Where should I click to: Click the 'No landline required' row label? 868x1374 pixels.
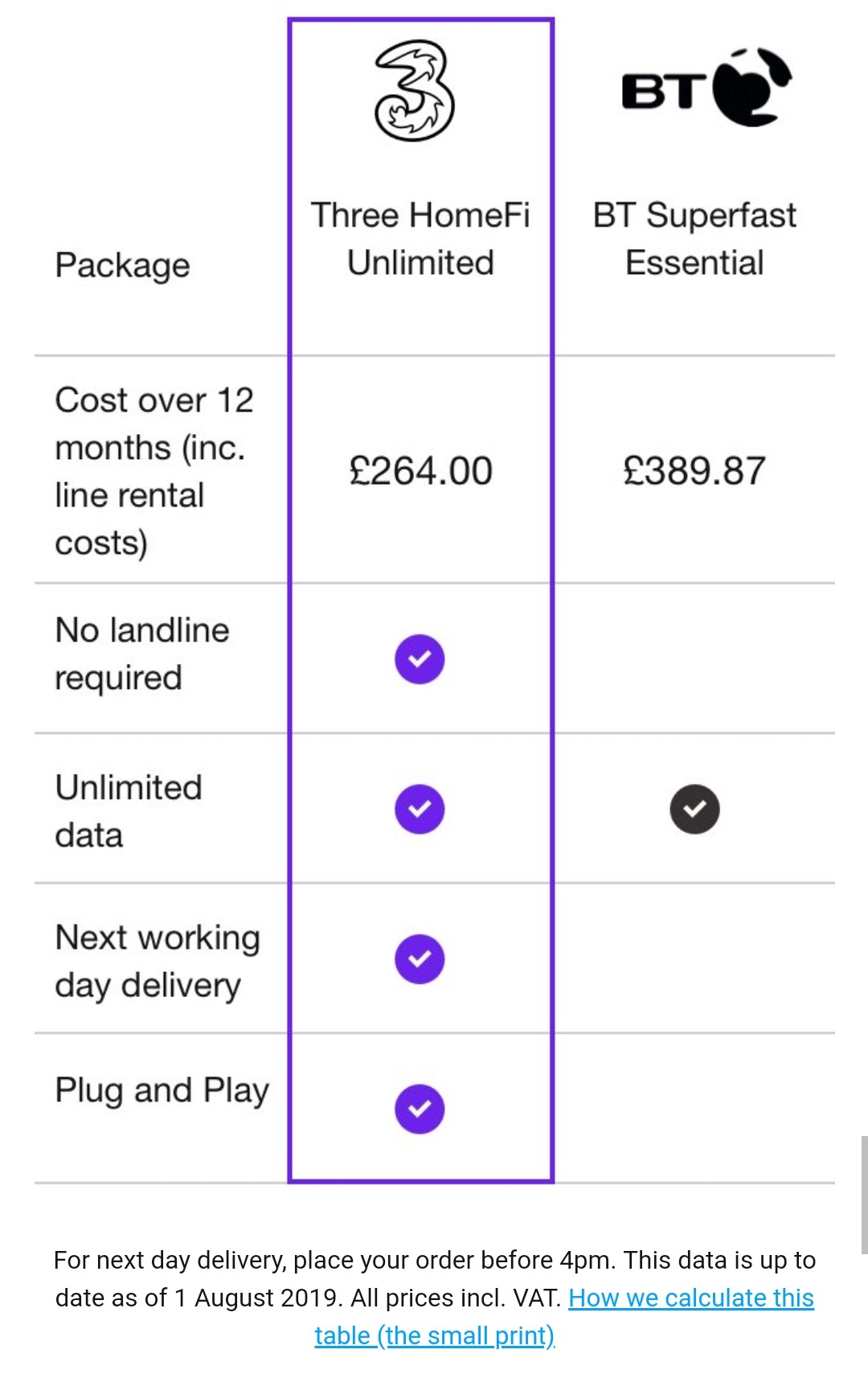point(142,654)
